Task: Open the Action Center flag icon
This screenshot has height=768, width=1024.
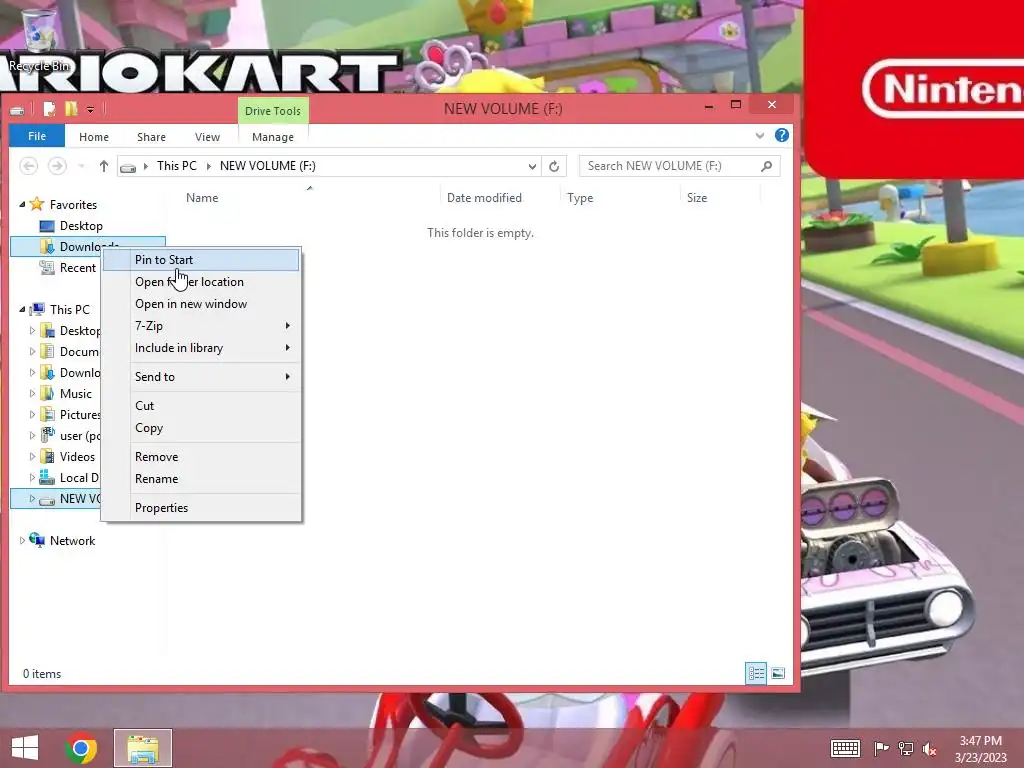Action: [881, 748]
